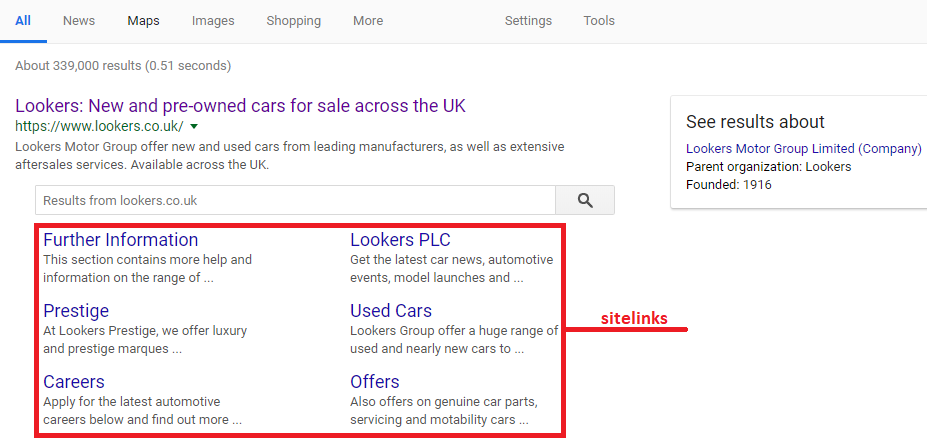Open the Used Cars sitelink
Screen dimensions: 927x446
391,311
